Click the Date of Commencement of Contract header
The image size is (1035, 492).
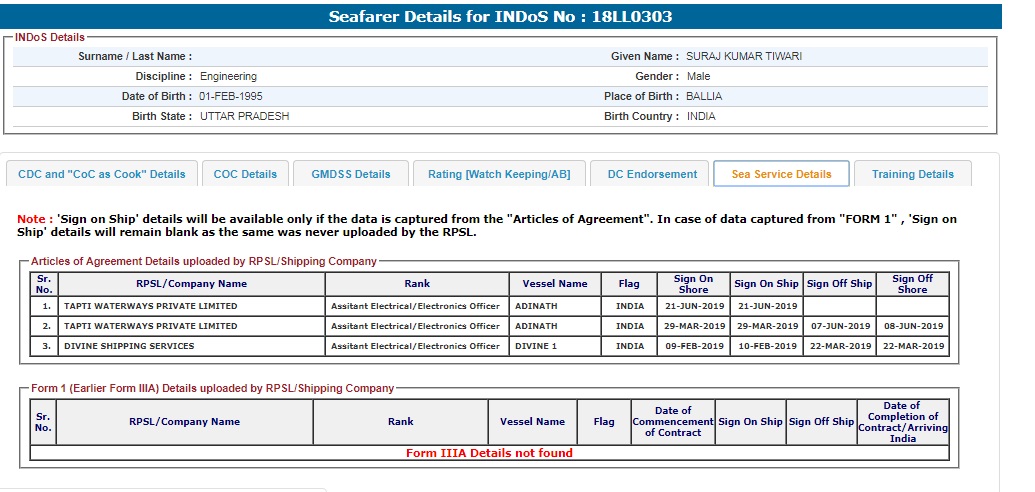[x=672, y=421]
